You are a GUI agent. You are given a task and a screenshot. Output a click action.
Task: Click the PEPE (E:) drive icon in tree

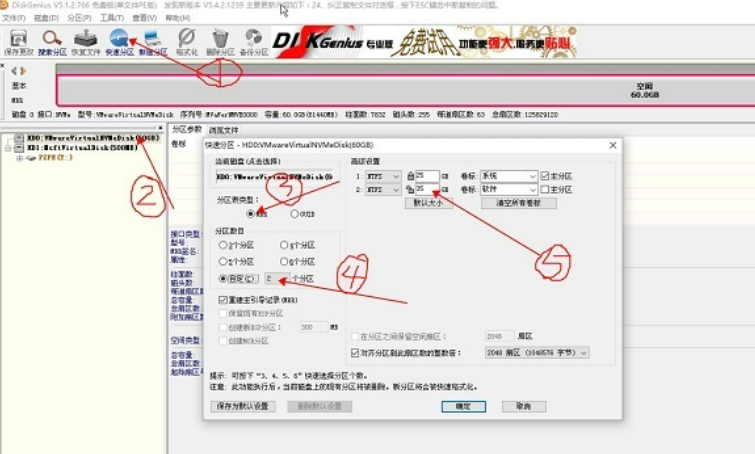pyautogui.click(x=31, y=157)
